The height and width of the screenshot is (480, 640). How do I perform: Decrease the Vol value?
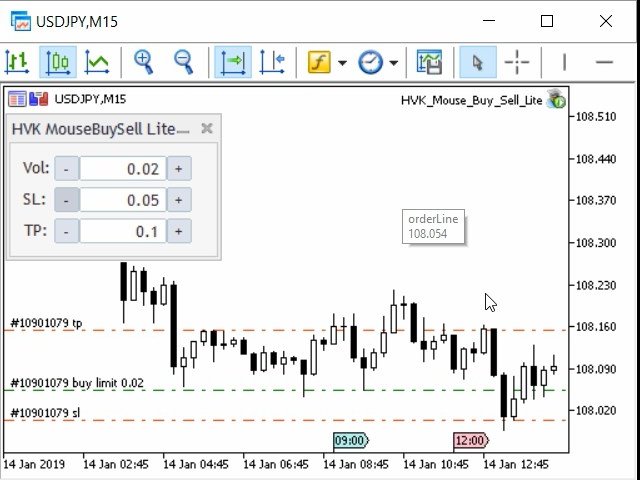coord(66,169)
